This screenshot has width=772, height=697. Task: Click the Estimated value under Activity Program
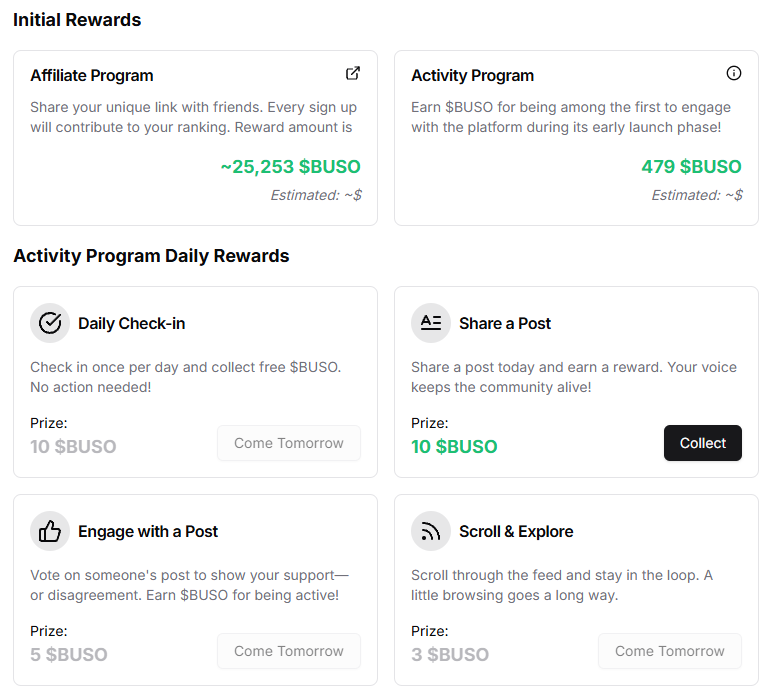697,195
